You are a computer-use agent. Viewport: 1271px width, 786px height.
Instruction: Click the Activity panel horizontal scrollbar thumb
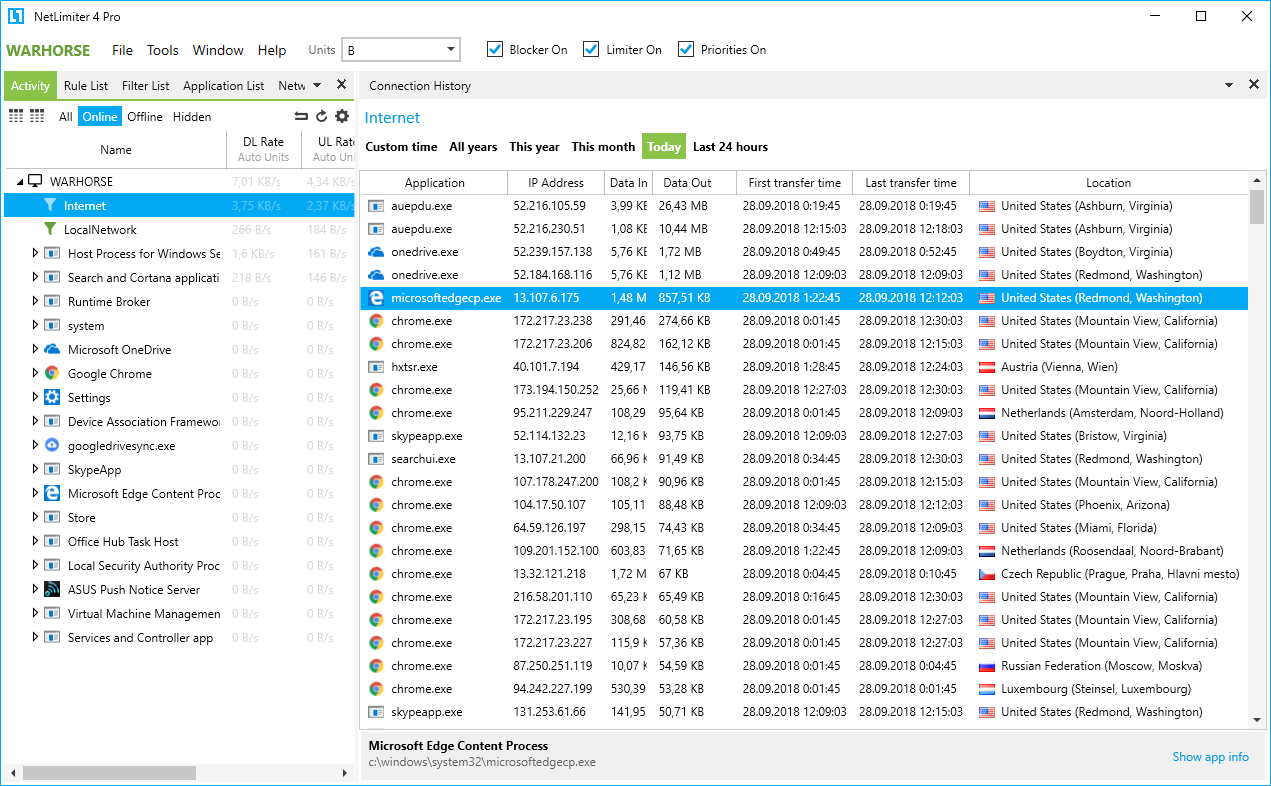pos(110,773)
